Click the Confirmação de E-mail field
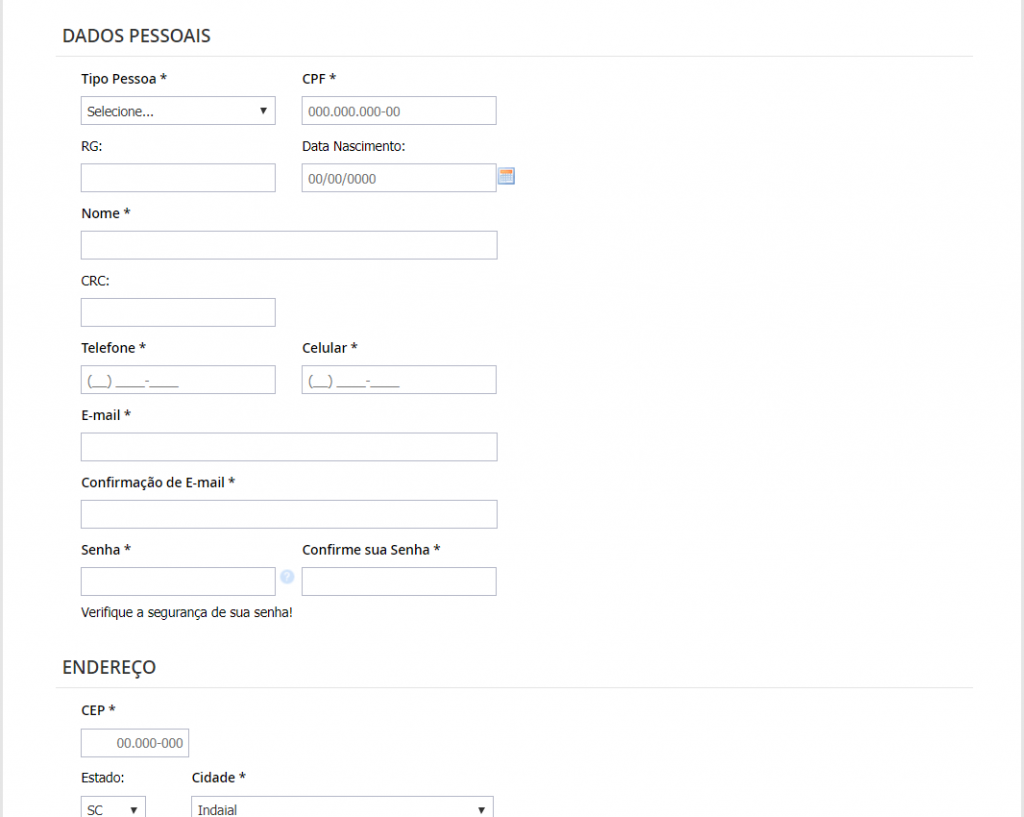Viewport: 1024px width, 817px height. coord(289,514)
